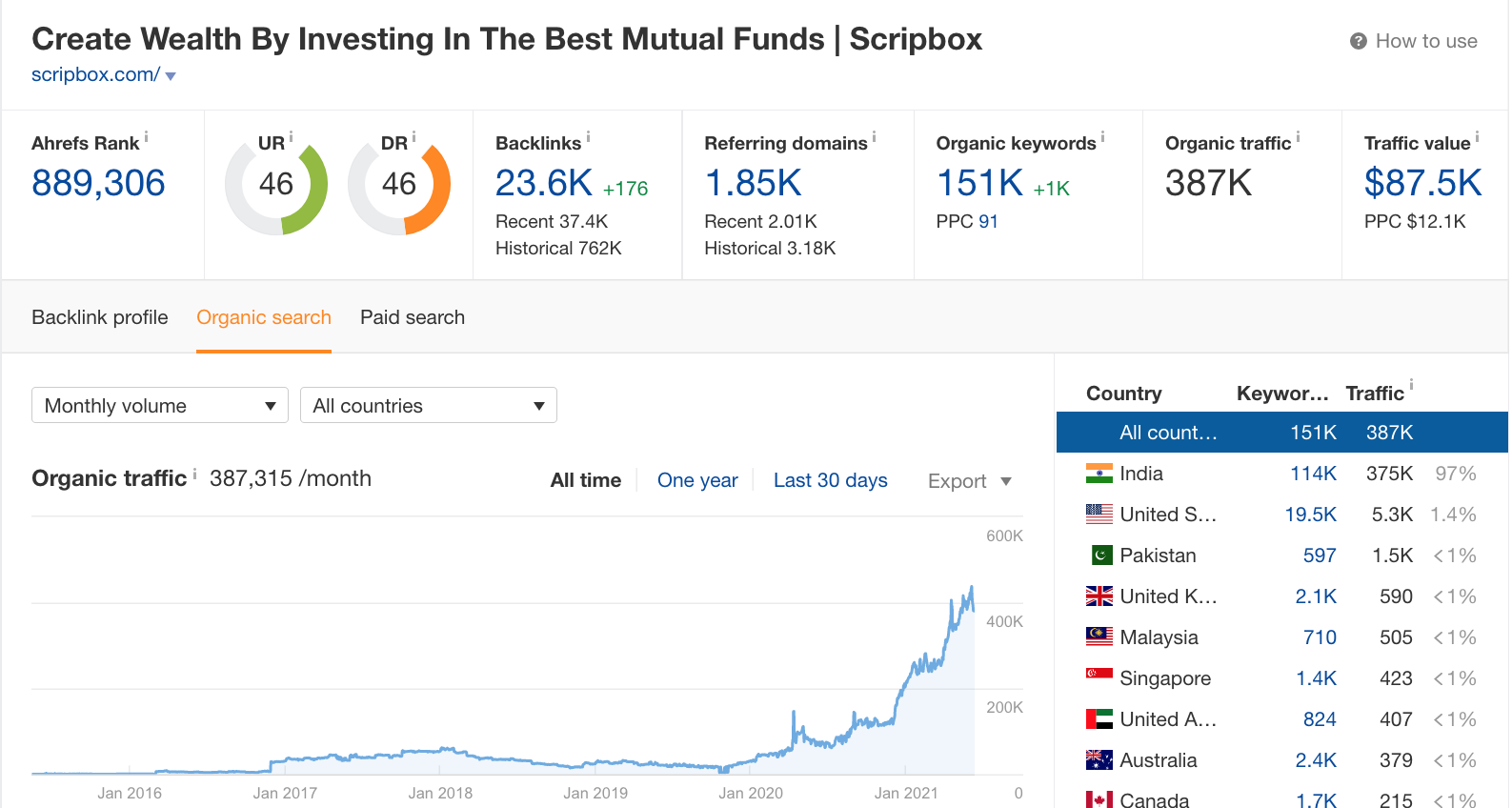The height and width of the screenshot is (808, 1512).
Task: Click the Organic keywords info icon
Action: click(x=1102, y=137)
